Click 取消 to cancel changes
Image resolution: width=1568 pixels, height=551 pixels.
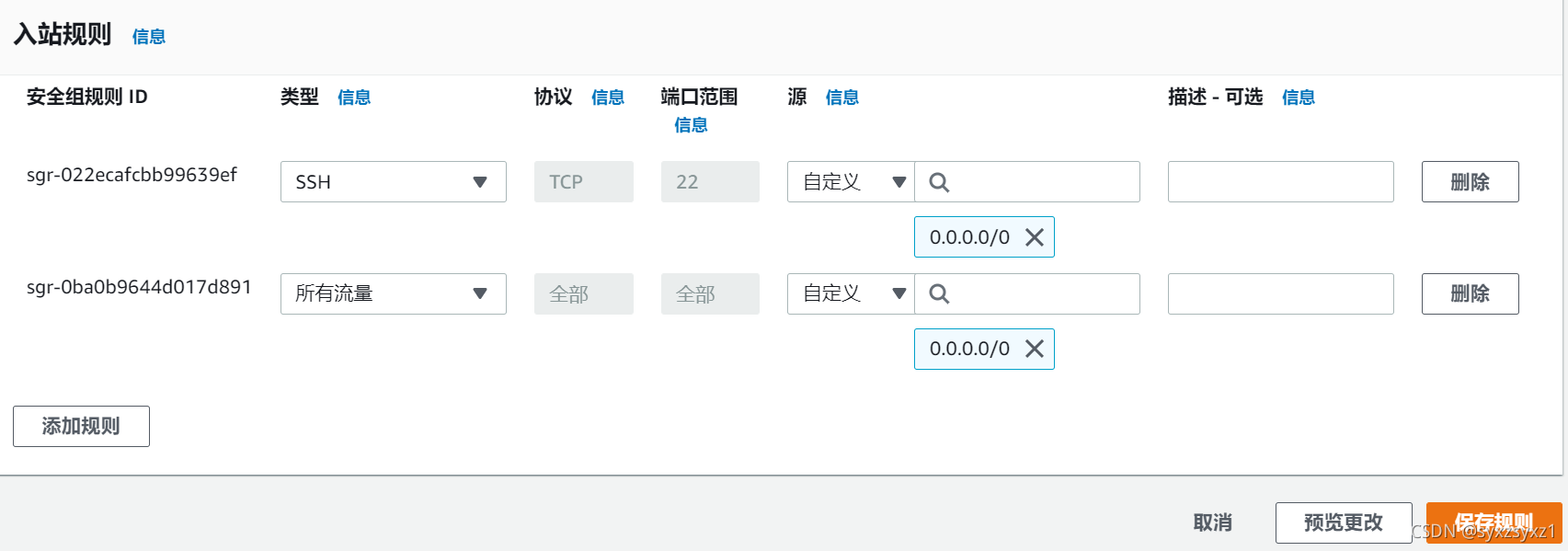coord(1212,522)
